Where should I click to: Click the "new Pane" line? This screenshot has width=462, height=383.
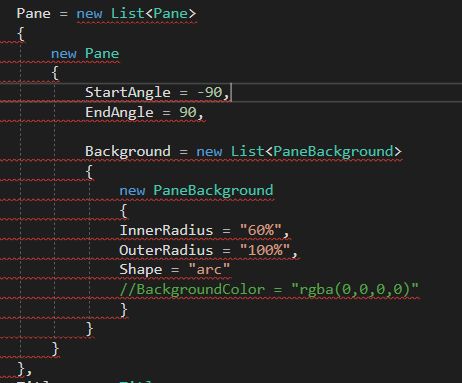[x=85, y=54]
